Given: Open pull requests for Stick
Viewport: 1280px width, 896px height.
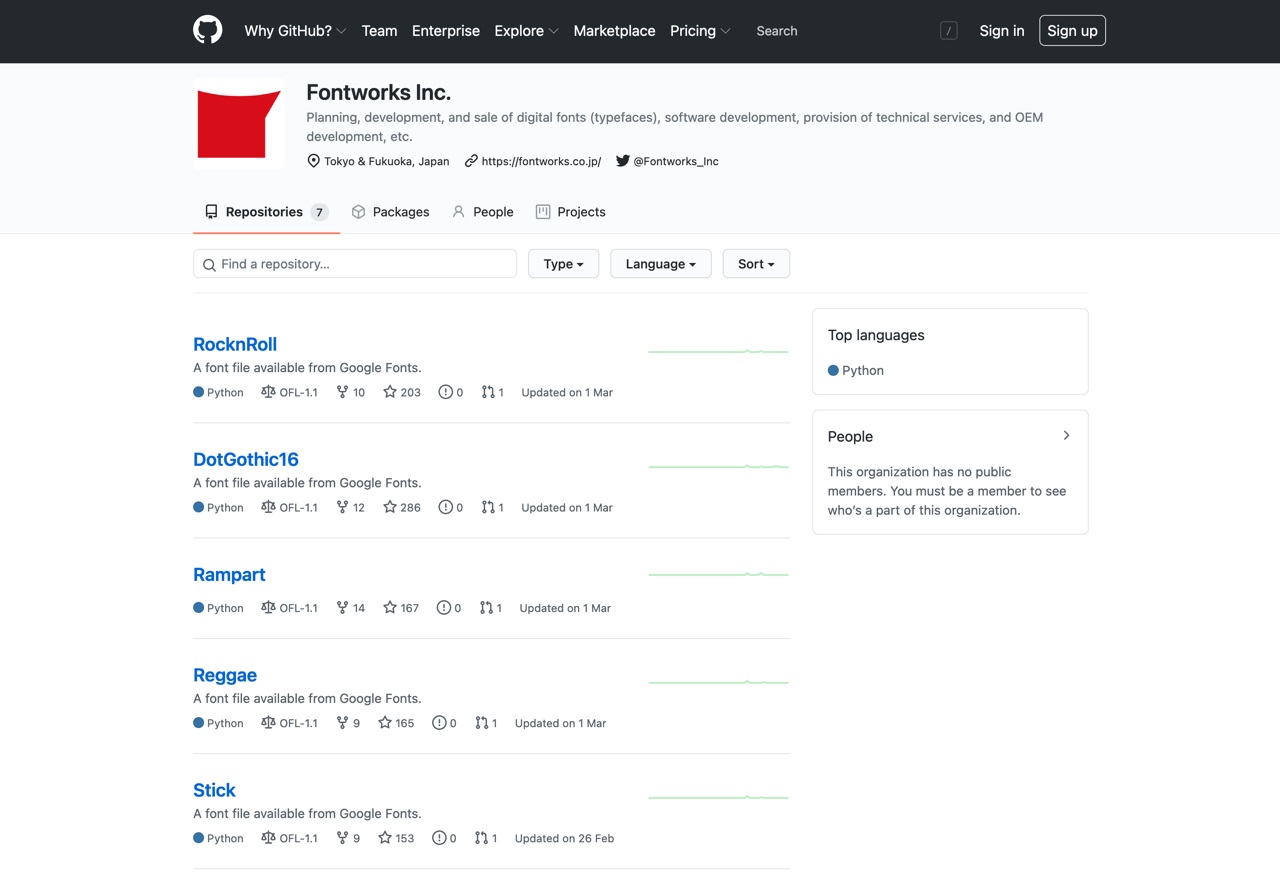Looking at the screenshot, I should tap(485, 838).
